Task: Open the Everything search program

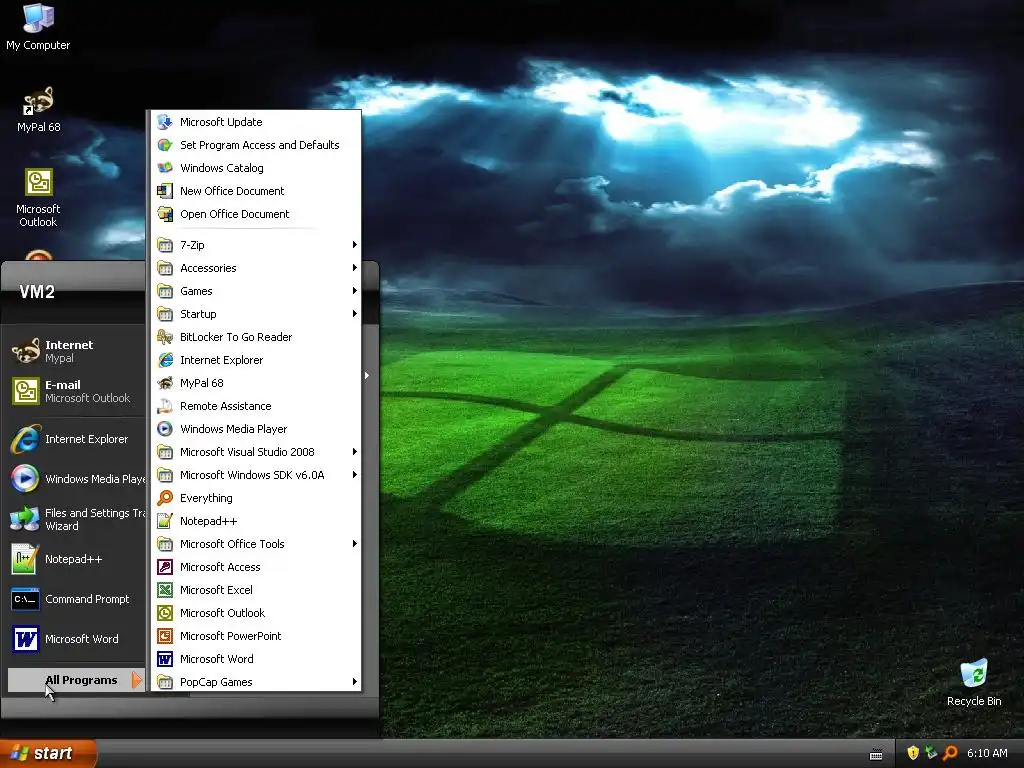Action: pyautogui.click(x=255, y=498)
